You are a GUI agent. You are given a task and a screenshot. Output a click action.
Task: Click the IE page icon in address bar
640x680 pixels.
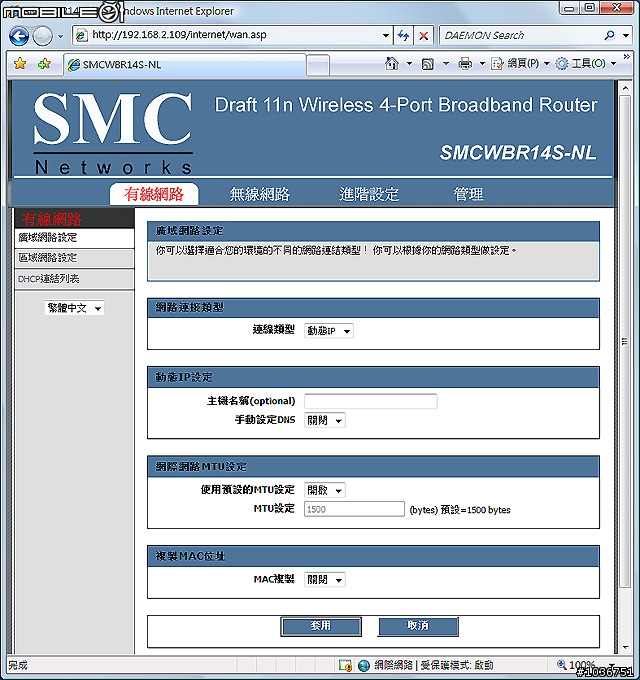point(82,36)
